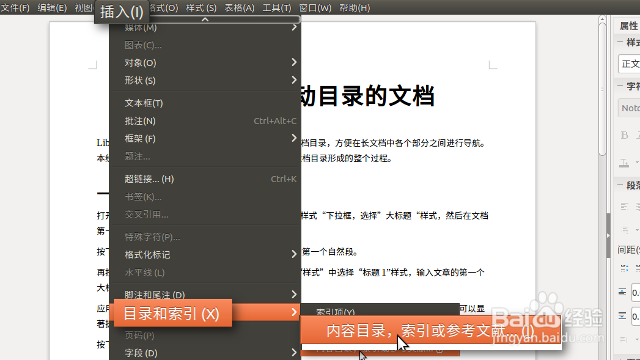
Task: Click the sidebar hide handle arrow
Action: point(608,236)
